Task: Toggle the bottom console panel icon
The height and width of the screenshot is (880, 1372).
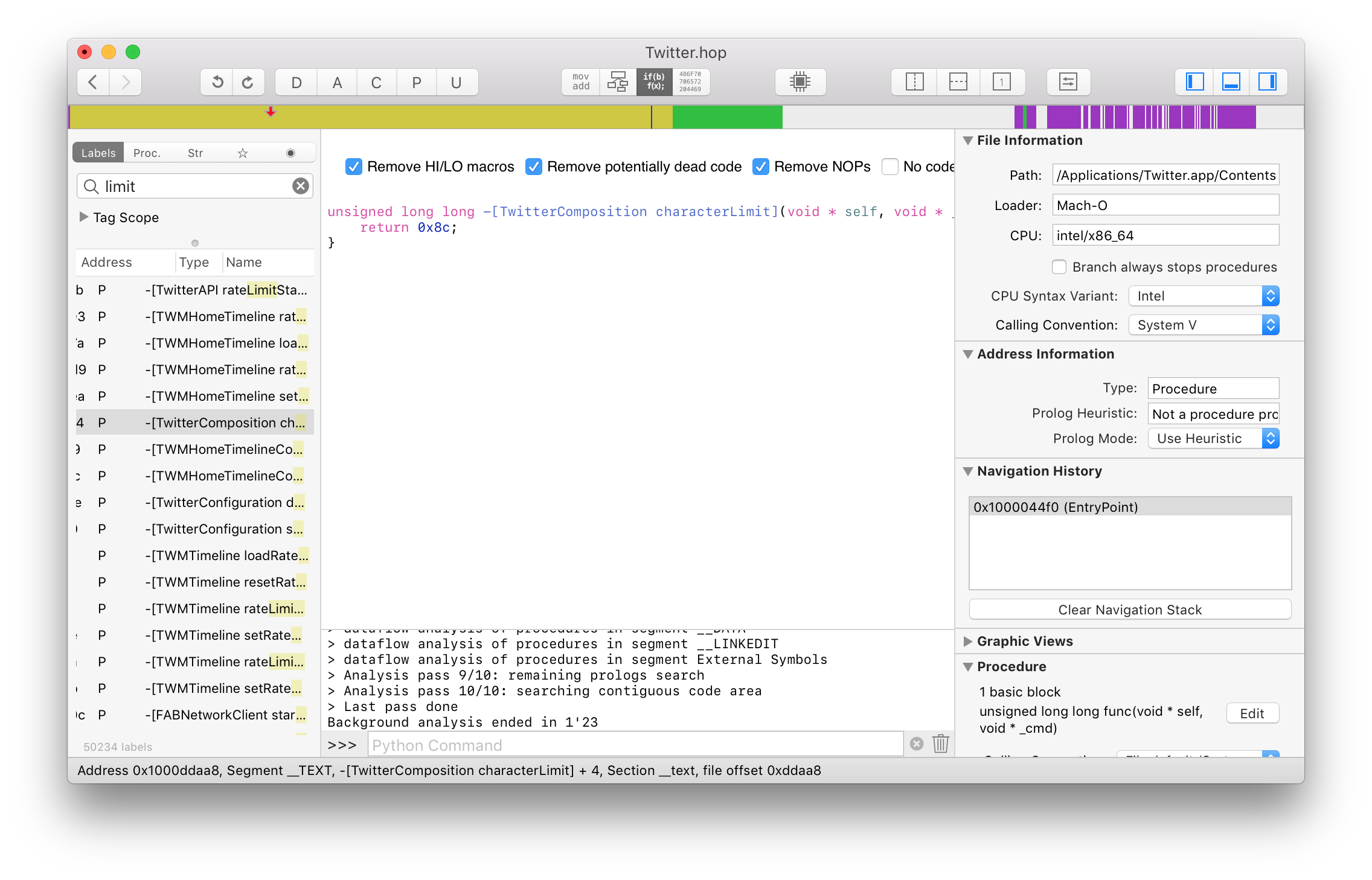Action: pos(1231,81)
